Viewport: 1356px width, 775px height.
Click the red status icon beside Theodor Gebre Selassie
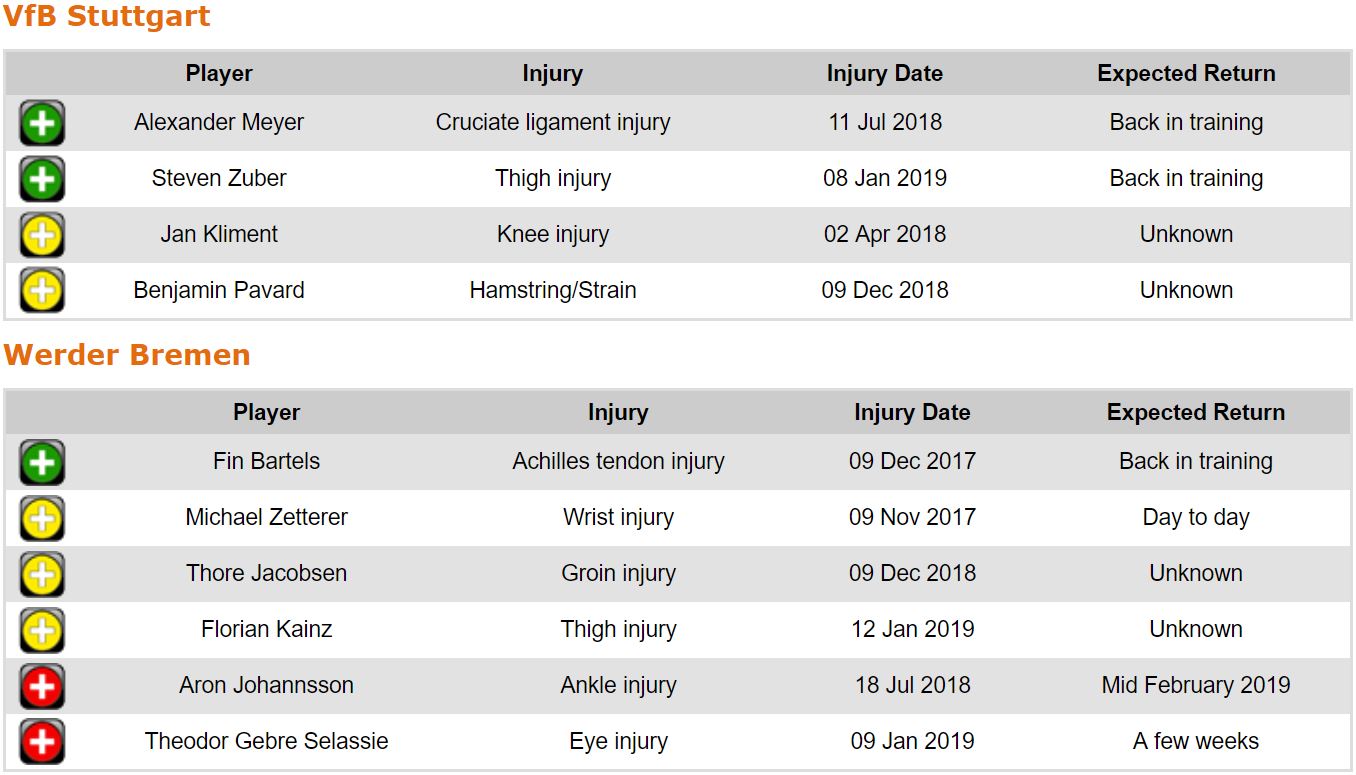[x=42, y=743]
